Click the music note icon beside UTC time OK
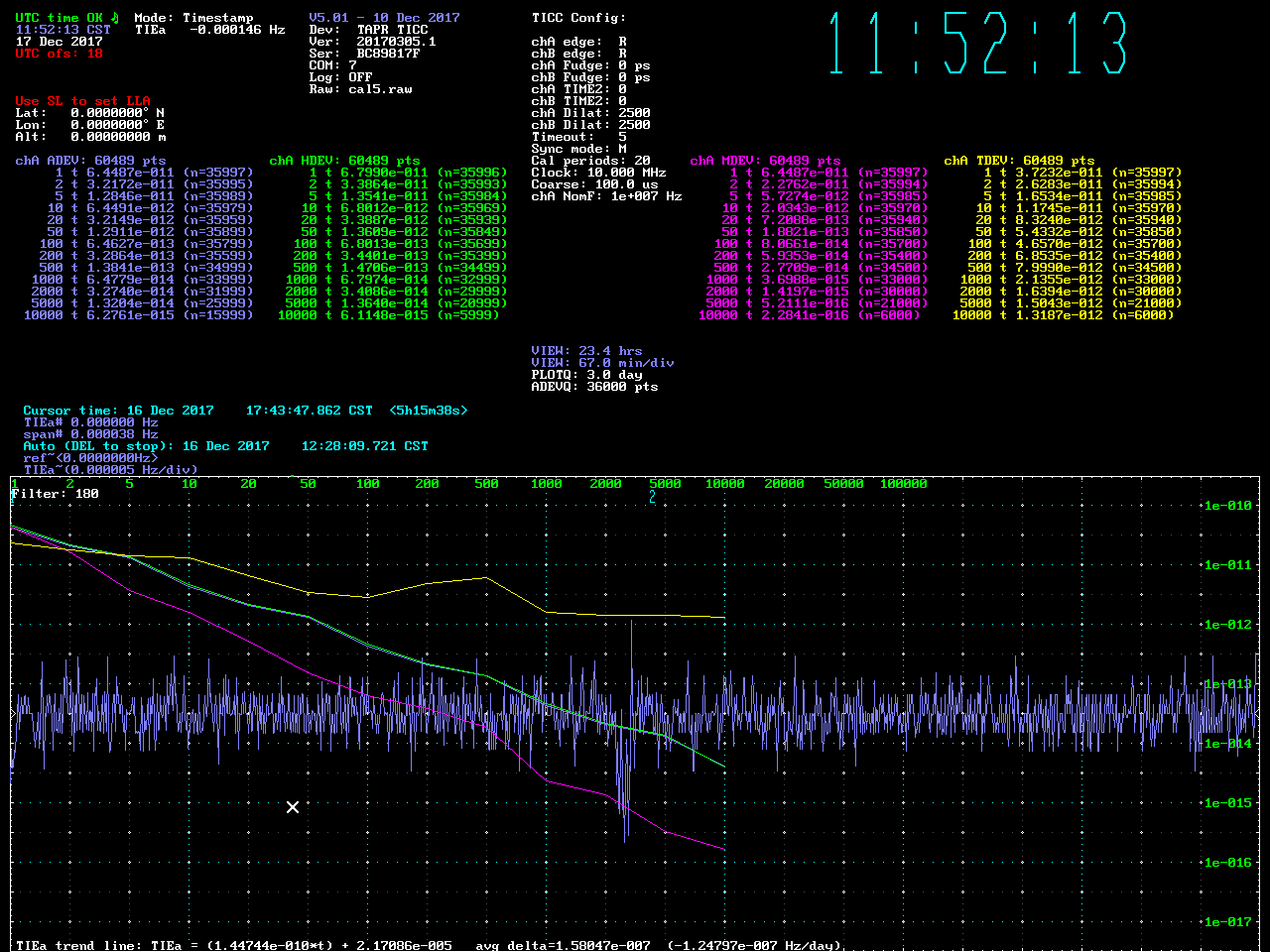This screenshot has height=952, width=1270. coord(114,18)
